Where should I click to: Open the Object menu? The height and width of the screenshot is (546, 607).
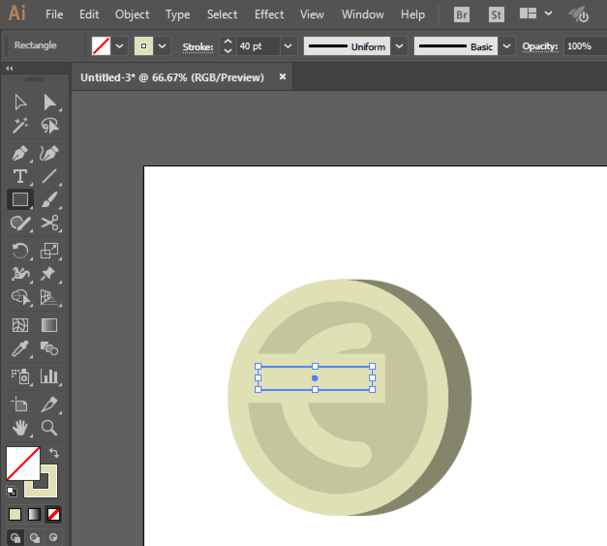tap(132, 15)
